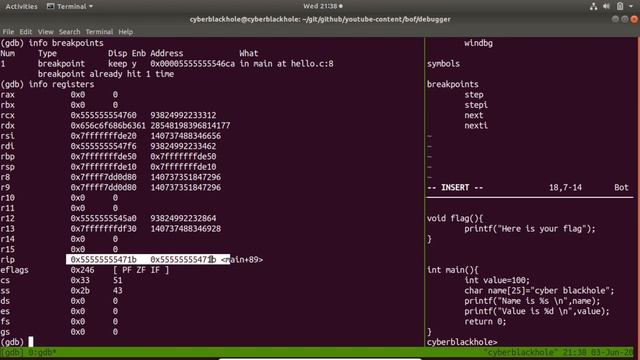Viewport: 640px width, 360px height.
Task: Open the Help menu
Action: pos(125,31)
